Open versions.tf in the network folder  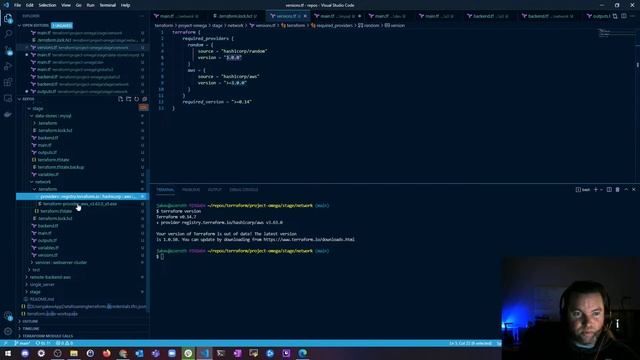(47, 255)
